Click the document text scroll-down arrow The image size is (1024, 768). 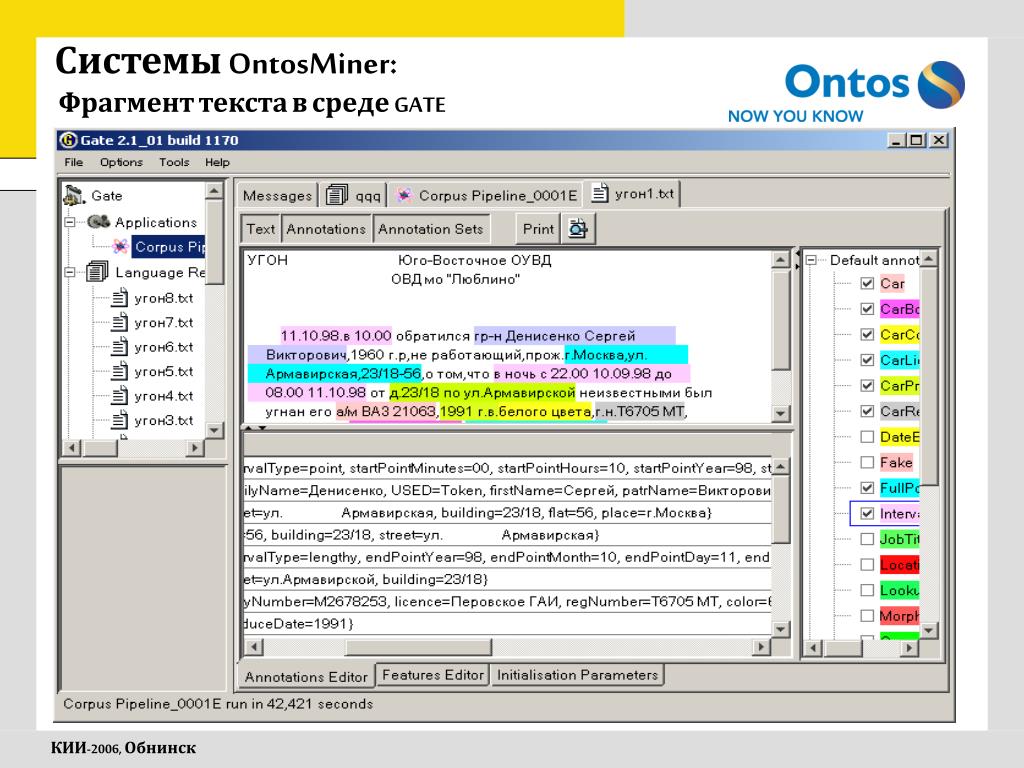tap(780, 413)
